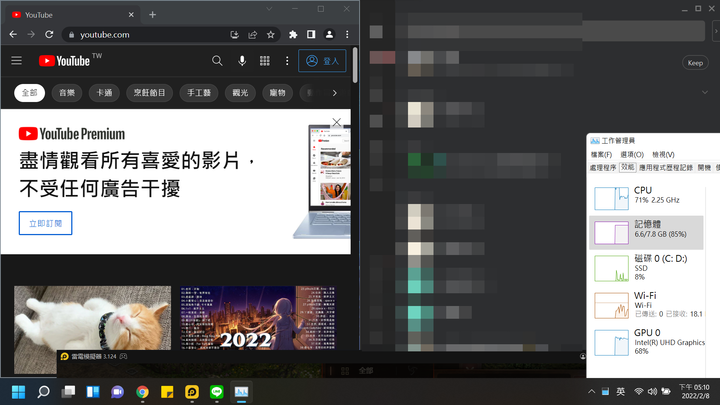Open new Chrome tab
This screenshot has height=405, width=720.
coord(152,15)
